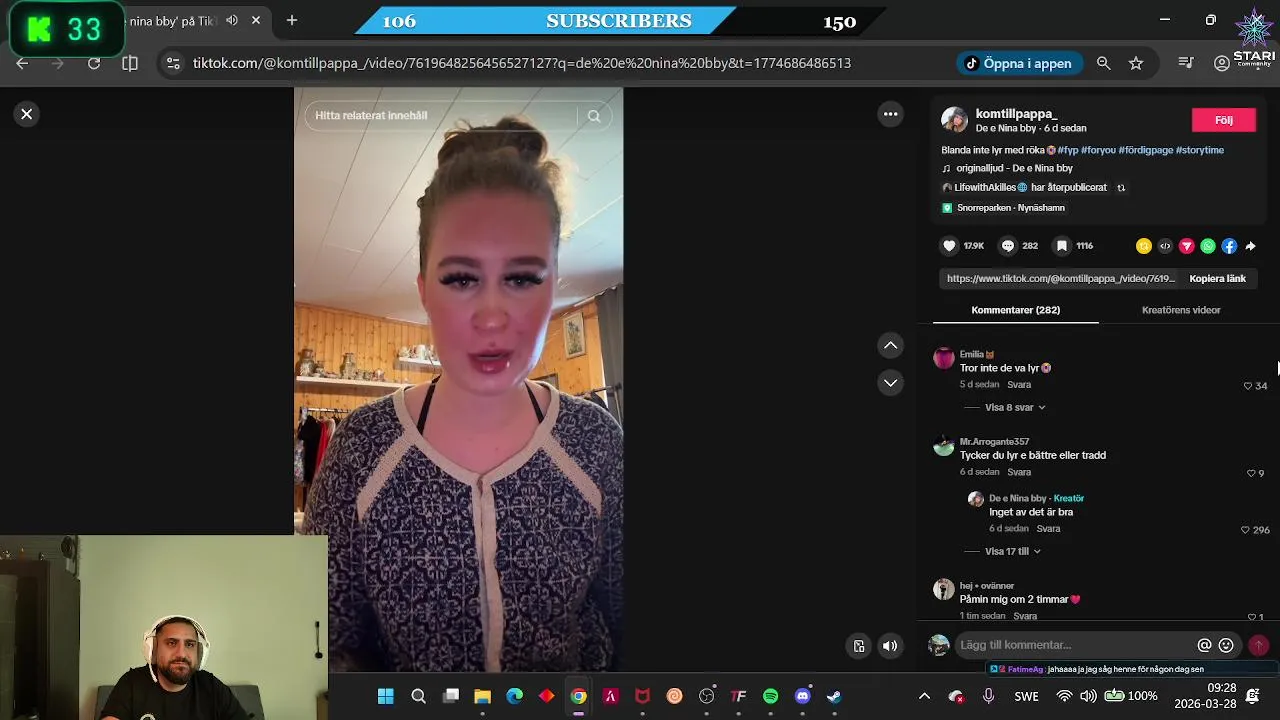The image size is (1280, 720).
Task: Click Chrome back navigation arrow
Action: coord(22,63)
